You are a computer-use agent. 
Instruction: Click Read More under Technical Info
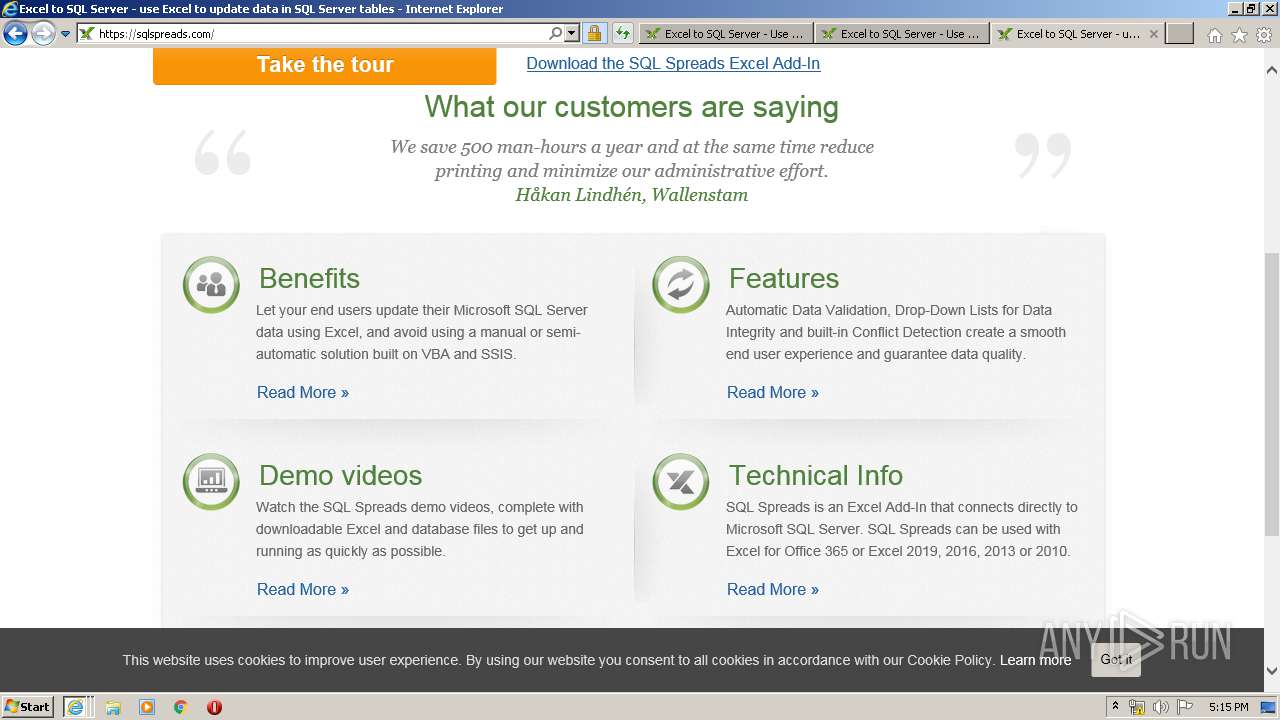(773, 589)
